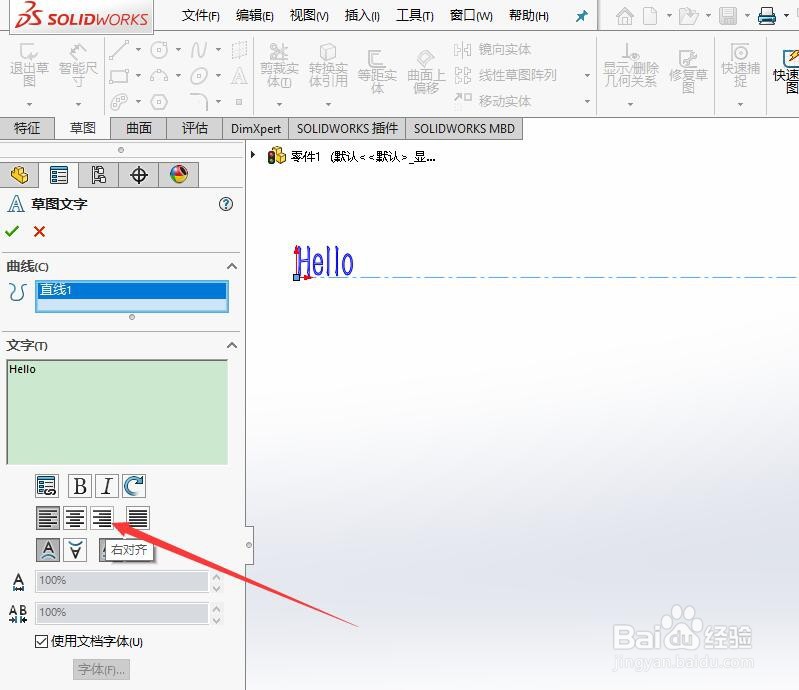Click the Save icon

728,16
